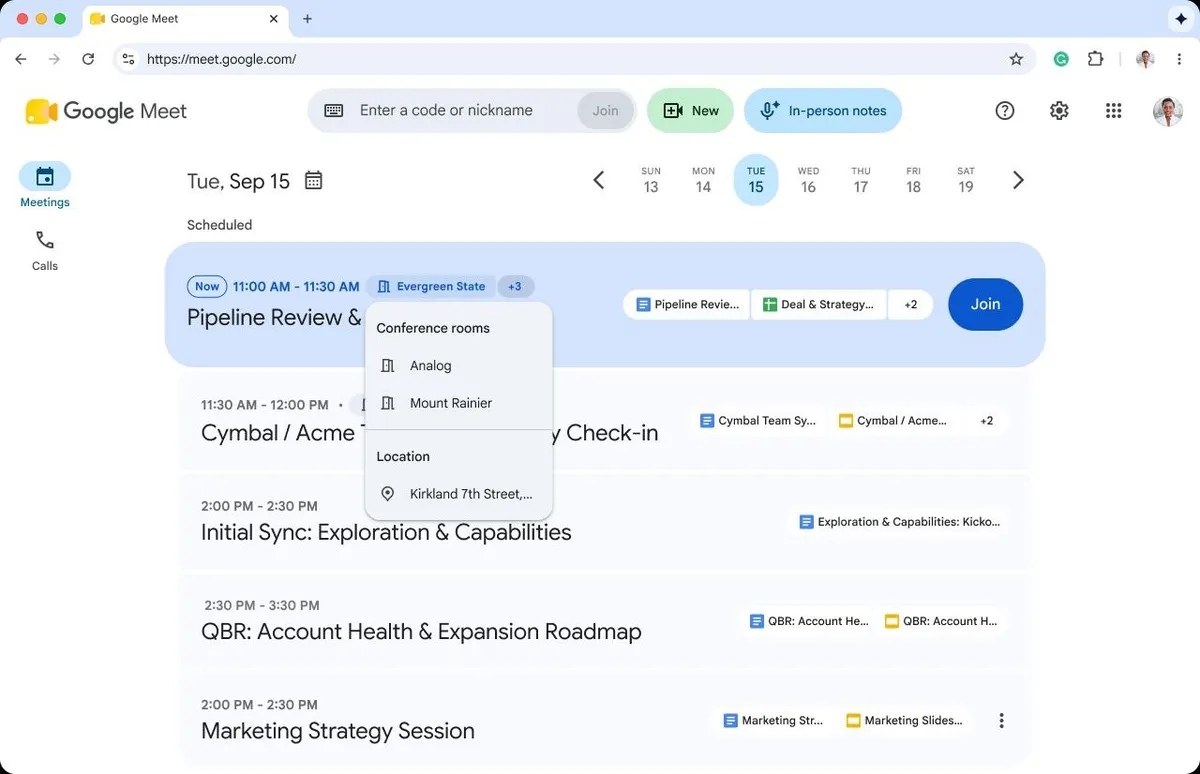
Task: Select Wednesday 16 in the week strip
Action: [x=808, y=180]
